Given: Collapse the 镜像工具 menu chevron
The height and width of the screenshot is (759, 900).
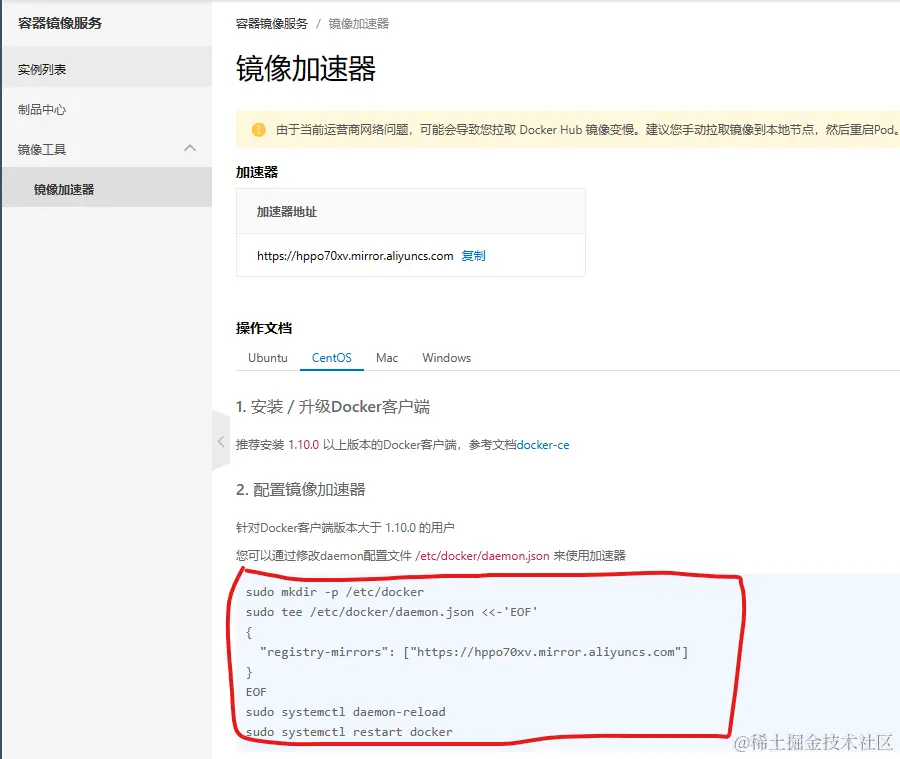Looking at the screenshot, I should tap(190, 148).
